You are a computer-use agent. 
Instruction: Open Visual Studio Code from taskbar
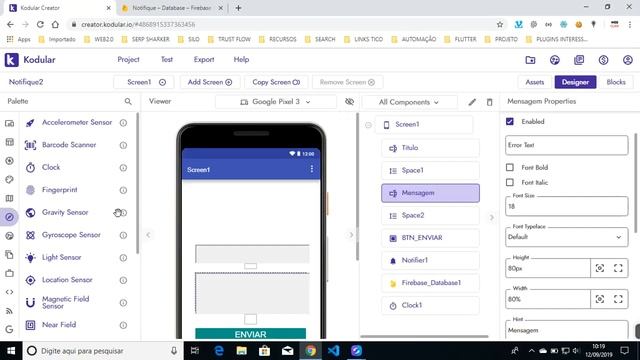[333, 351]
